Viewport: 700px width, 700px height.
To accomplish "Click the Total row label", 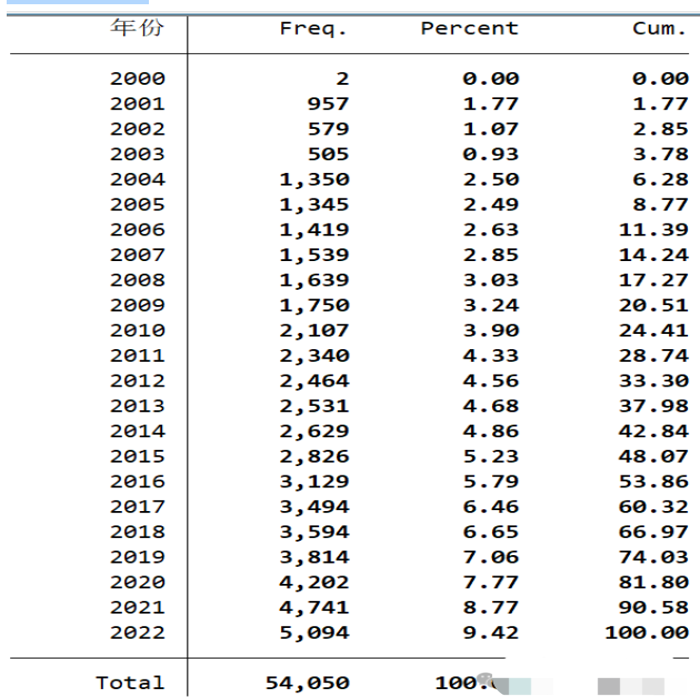I will pyautogui.click(x=130, y=683).
